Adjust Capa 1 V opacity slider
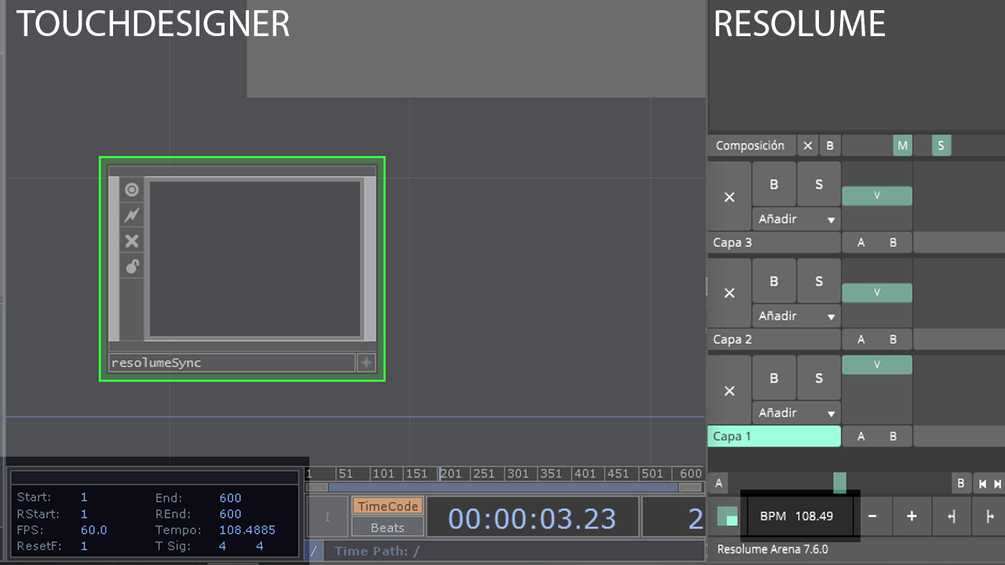 [x=877, y=364]
